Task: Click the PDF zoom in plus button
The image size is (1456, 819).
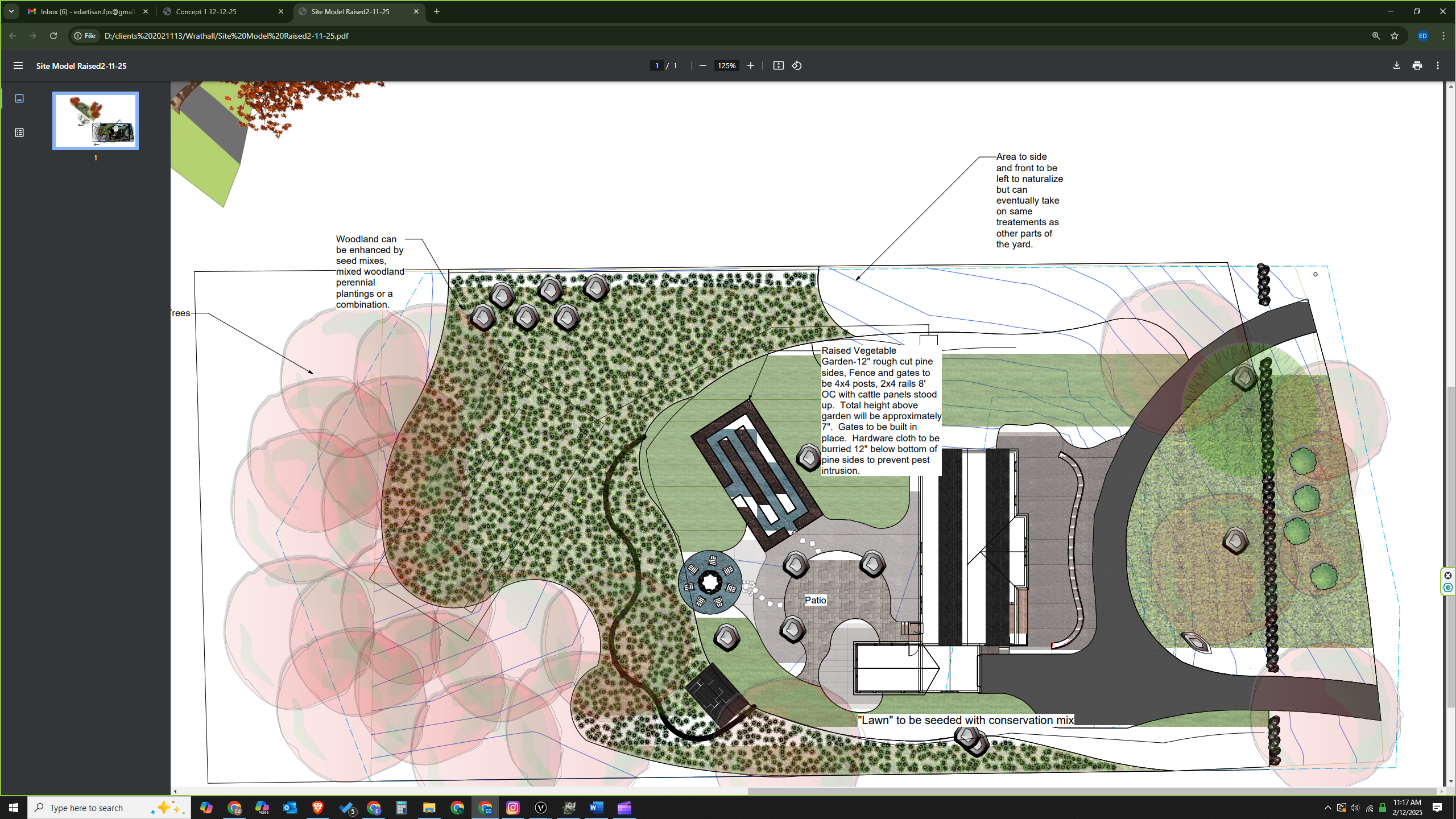Action: [751, 66]
